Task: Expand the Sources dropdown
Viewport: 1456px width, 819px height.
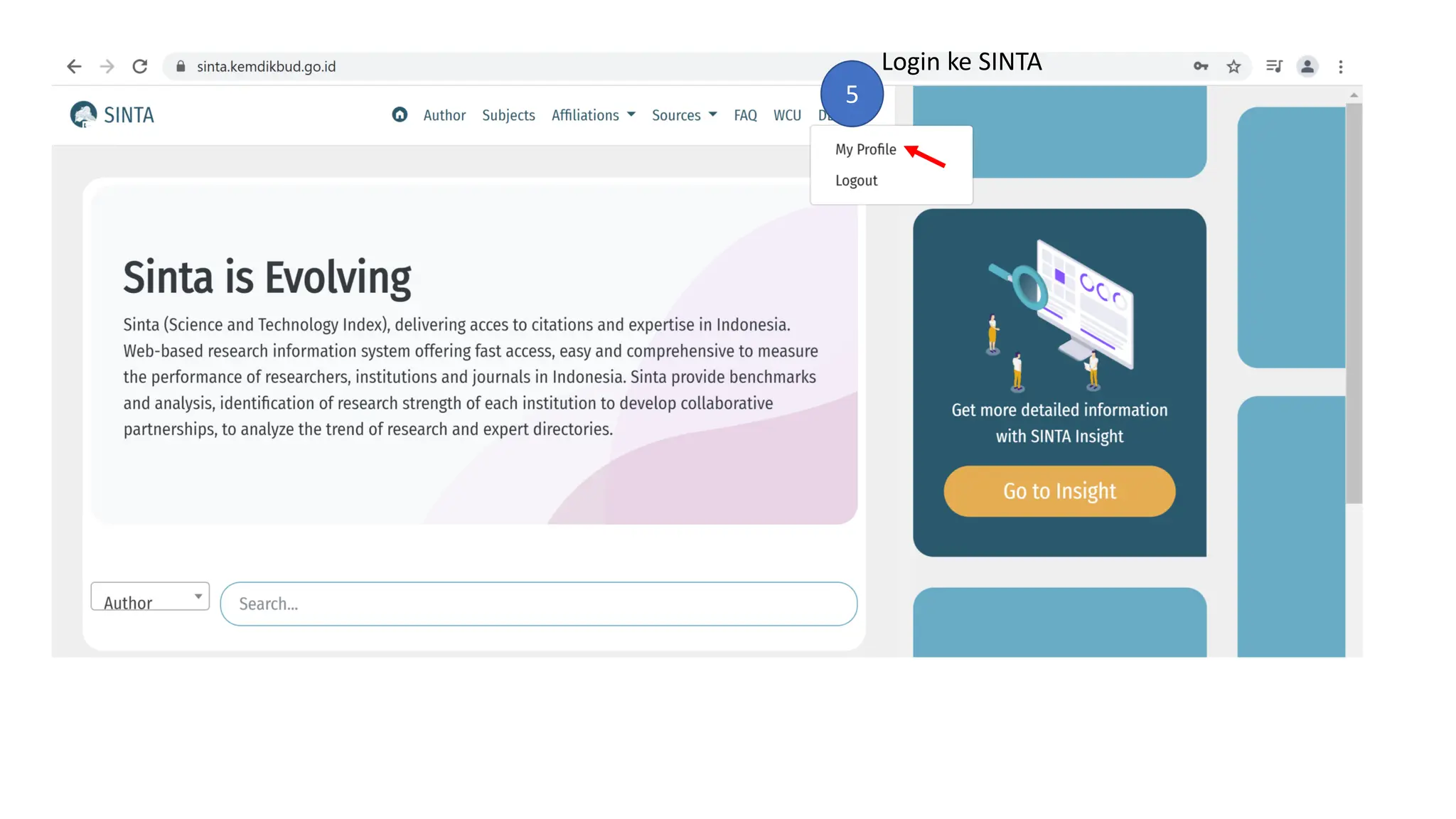Action: click(x=684, y=115)
